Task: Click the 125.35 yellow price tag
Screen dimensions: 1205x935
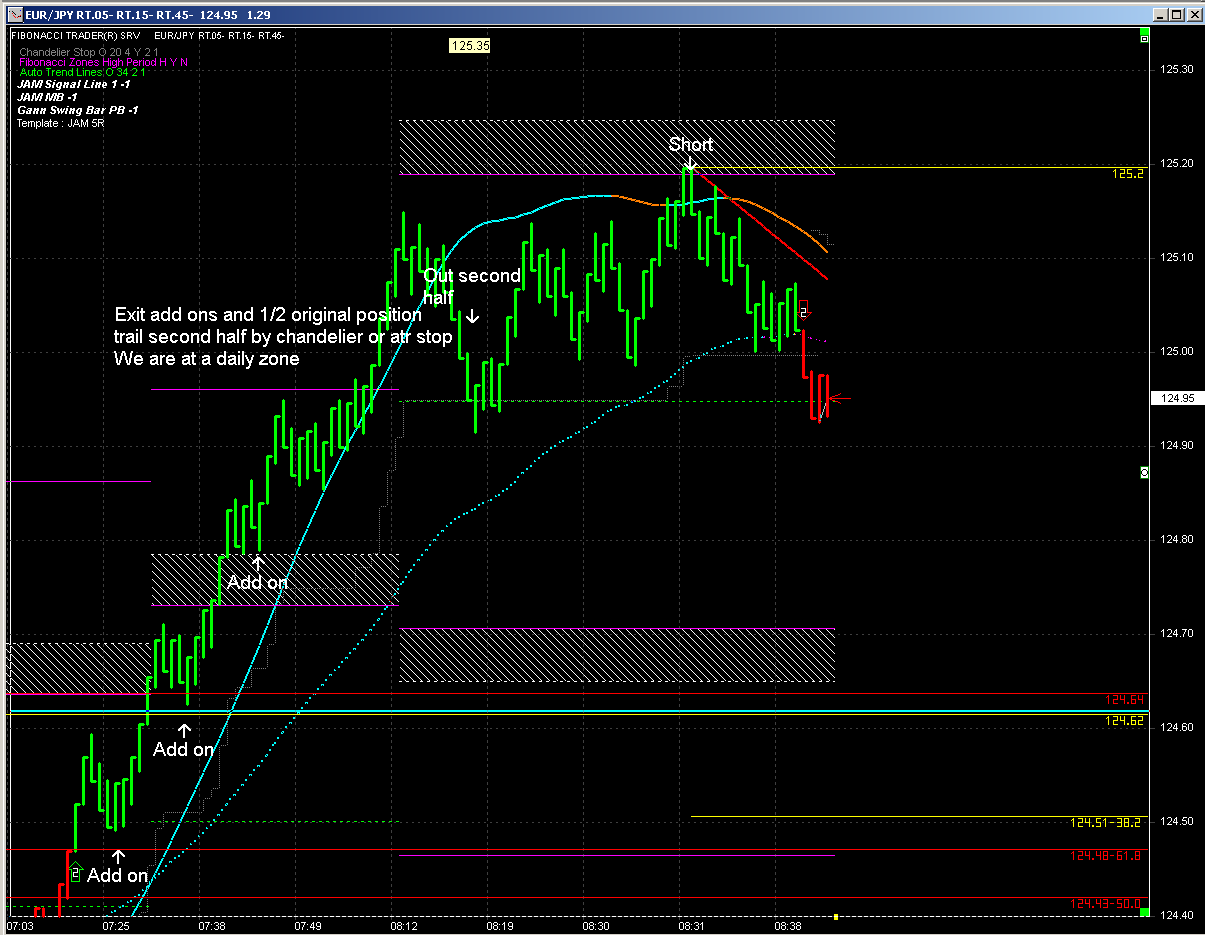Action: [470, 45]
